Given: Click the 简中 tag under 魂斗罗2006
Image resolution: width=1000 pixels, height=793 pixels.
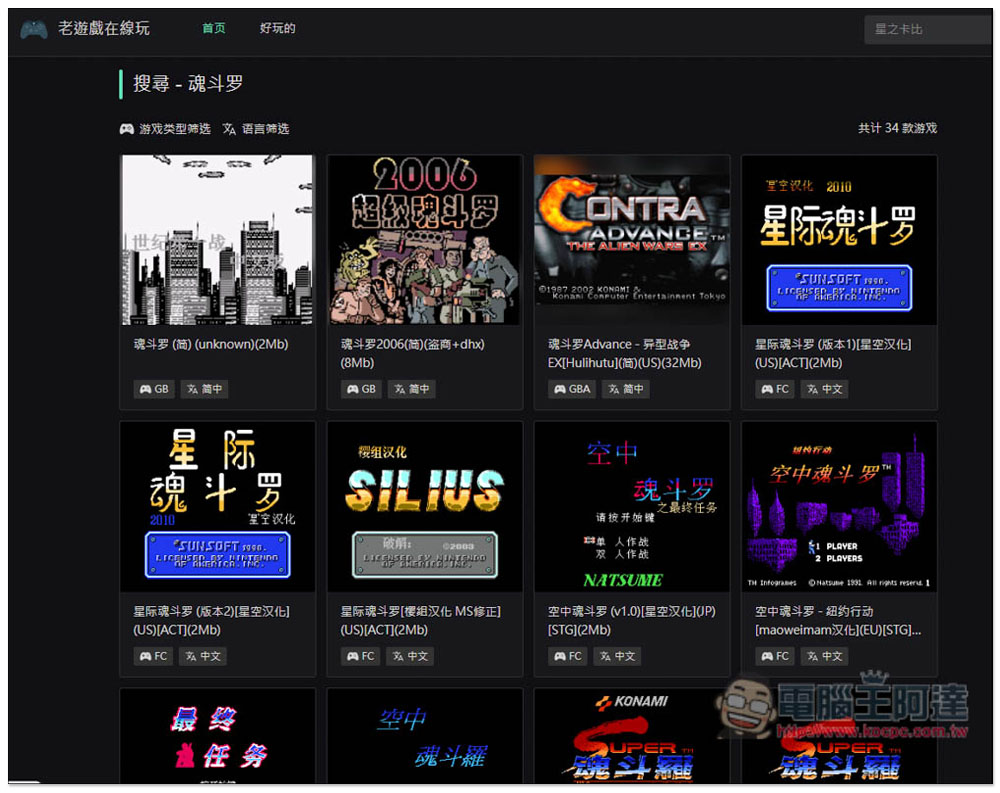Looking at the screenshot, I should tap(411, 389).
